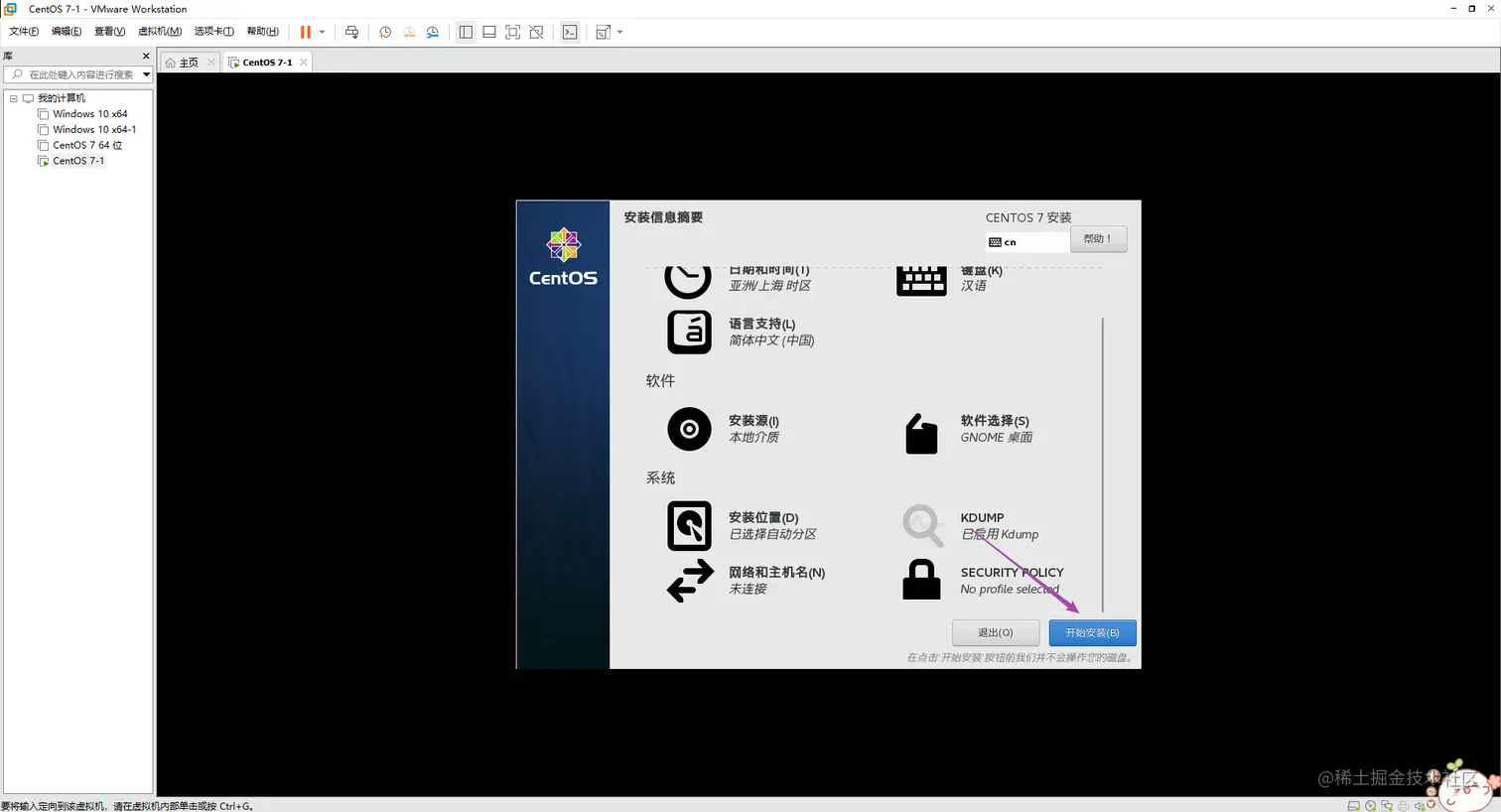
Task: Open 安装源(I) disc icon
Action: (689, 429)
